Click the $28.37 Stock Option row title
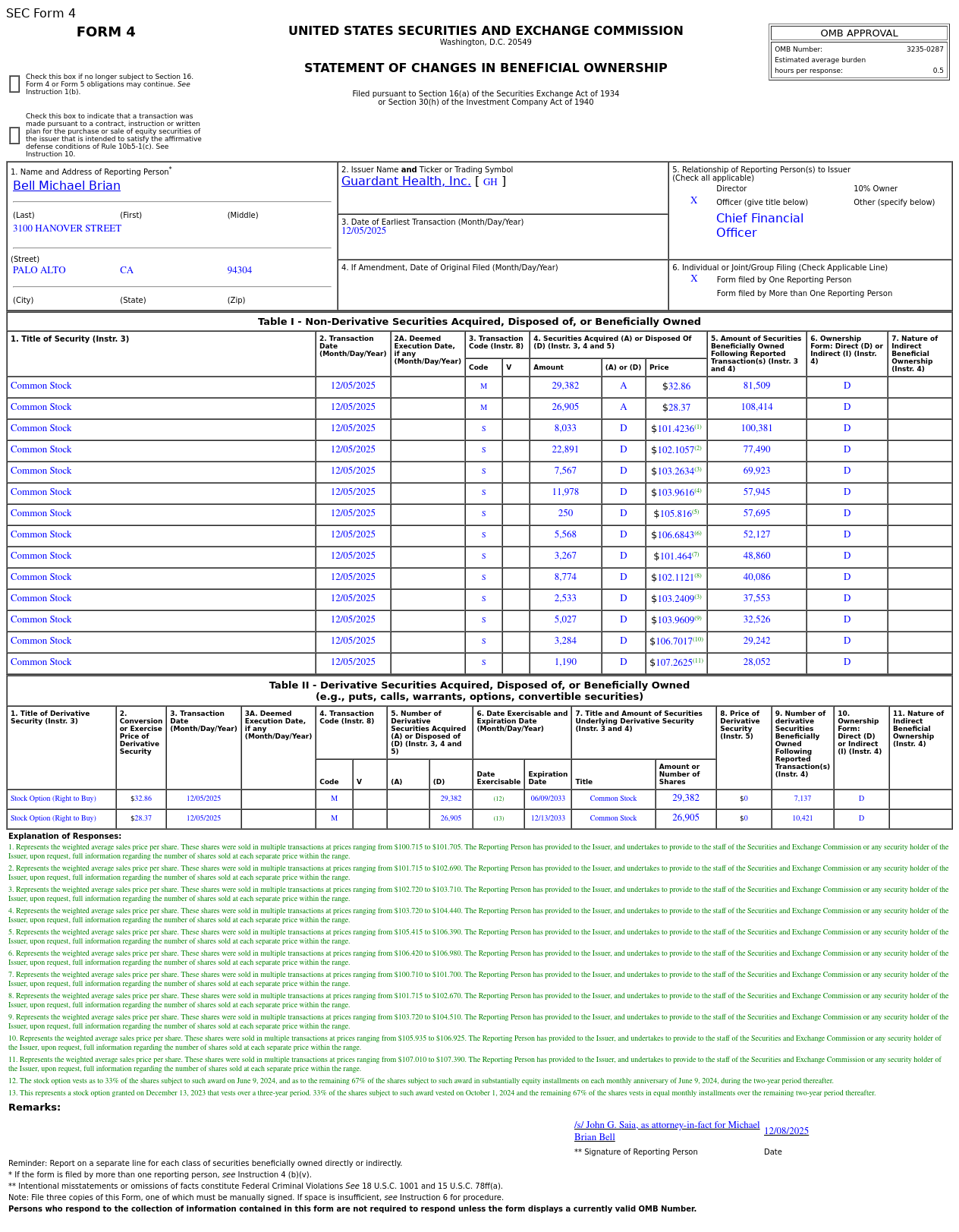This screenshot has width=959, height=1232. [x=53, y=819]
